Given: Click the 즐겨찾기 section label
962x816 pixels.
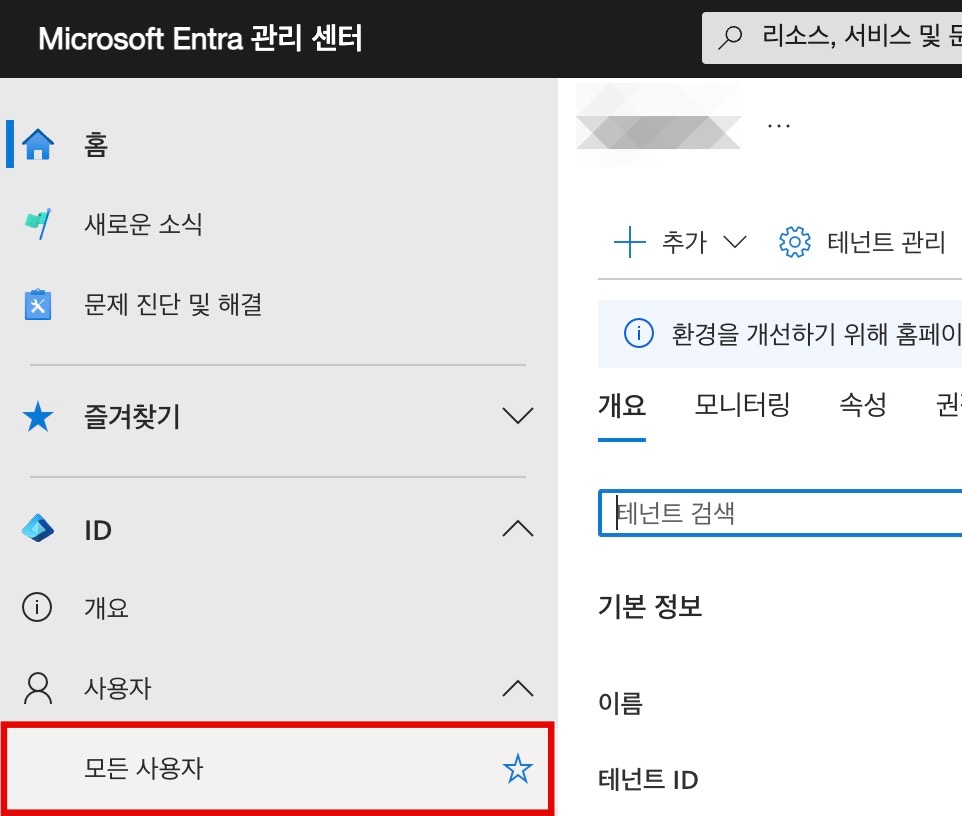Looking at the screenshot, I should [x=132, y=417].
